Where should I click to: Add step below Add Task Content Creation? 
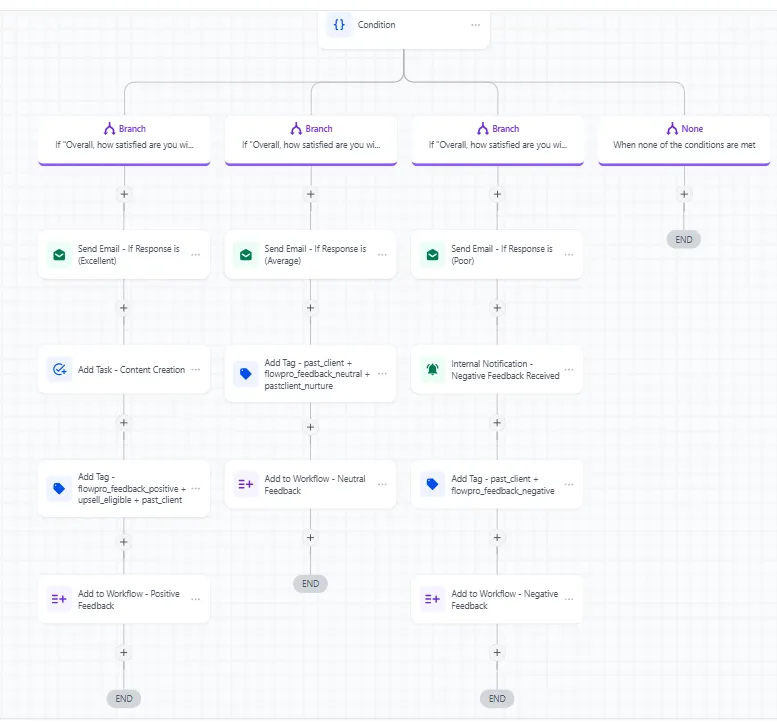pos(124,423)
